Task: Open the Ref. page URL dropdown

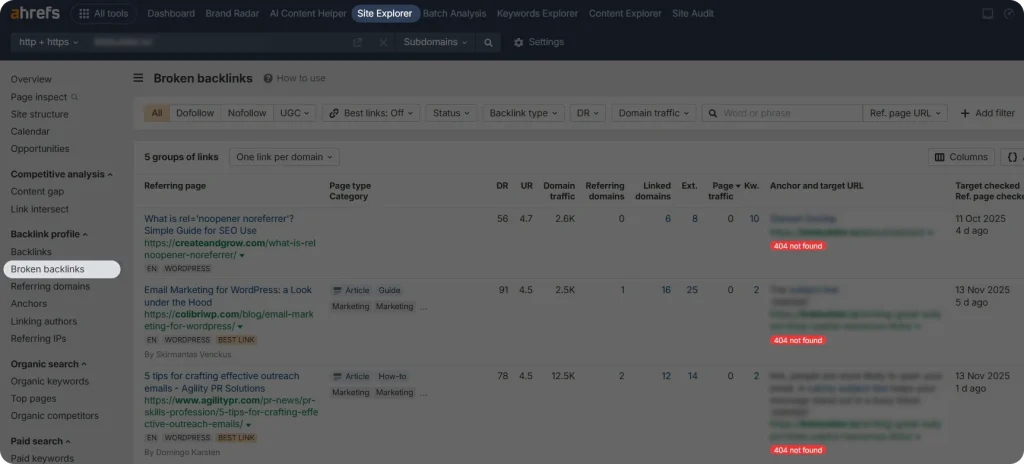Action: tap(905, 113)
